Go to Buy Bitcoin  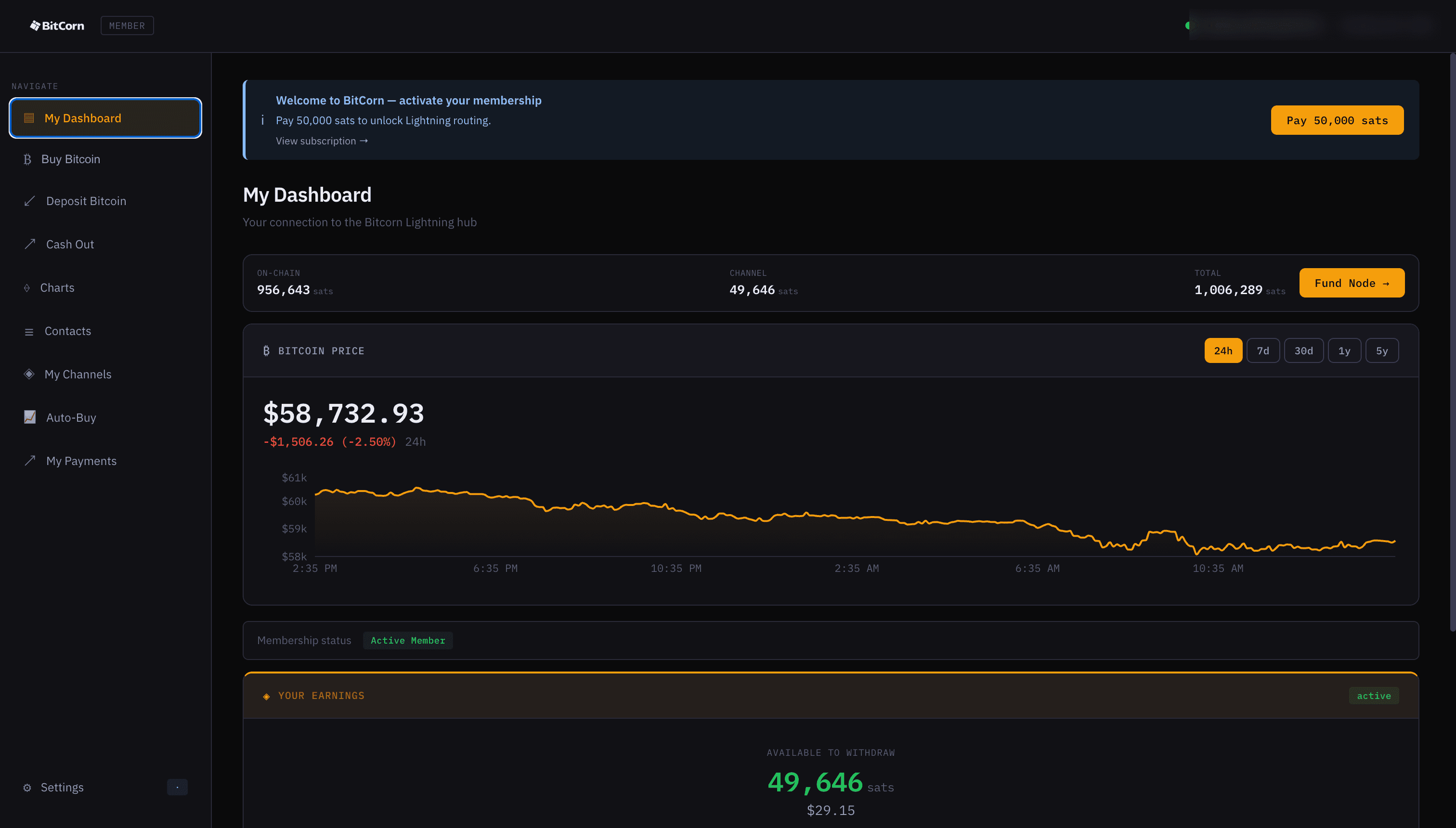(x=105, y=159)
